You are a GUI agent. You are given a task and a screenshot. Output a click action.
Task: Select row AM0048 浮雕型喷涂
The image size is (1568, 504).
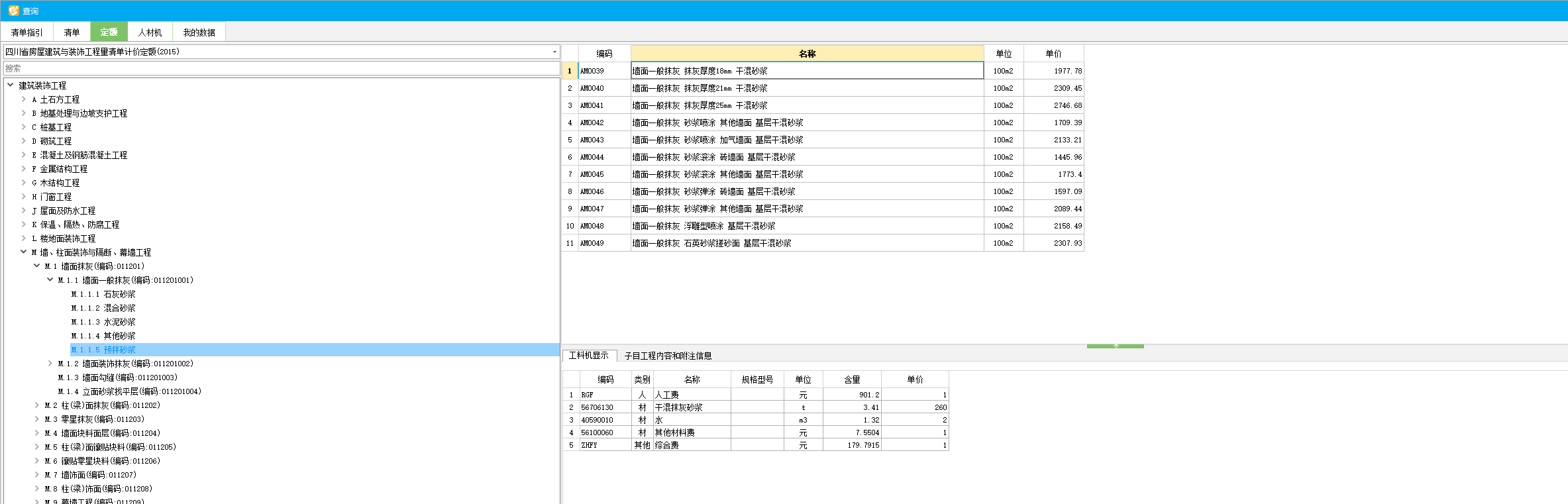pyautogui.click(x=823, y=226)
